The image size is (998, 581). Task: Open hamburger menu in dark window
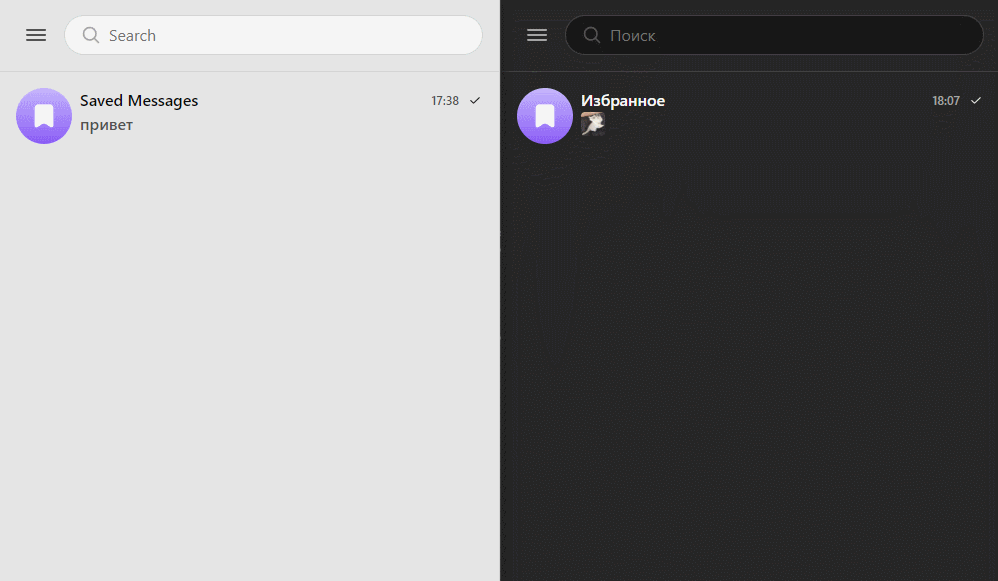click(x=537, y=35)
